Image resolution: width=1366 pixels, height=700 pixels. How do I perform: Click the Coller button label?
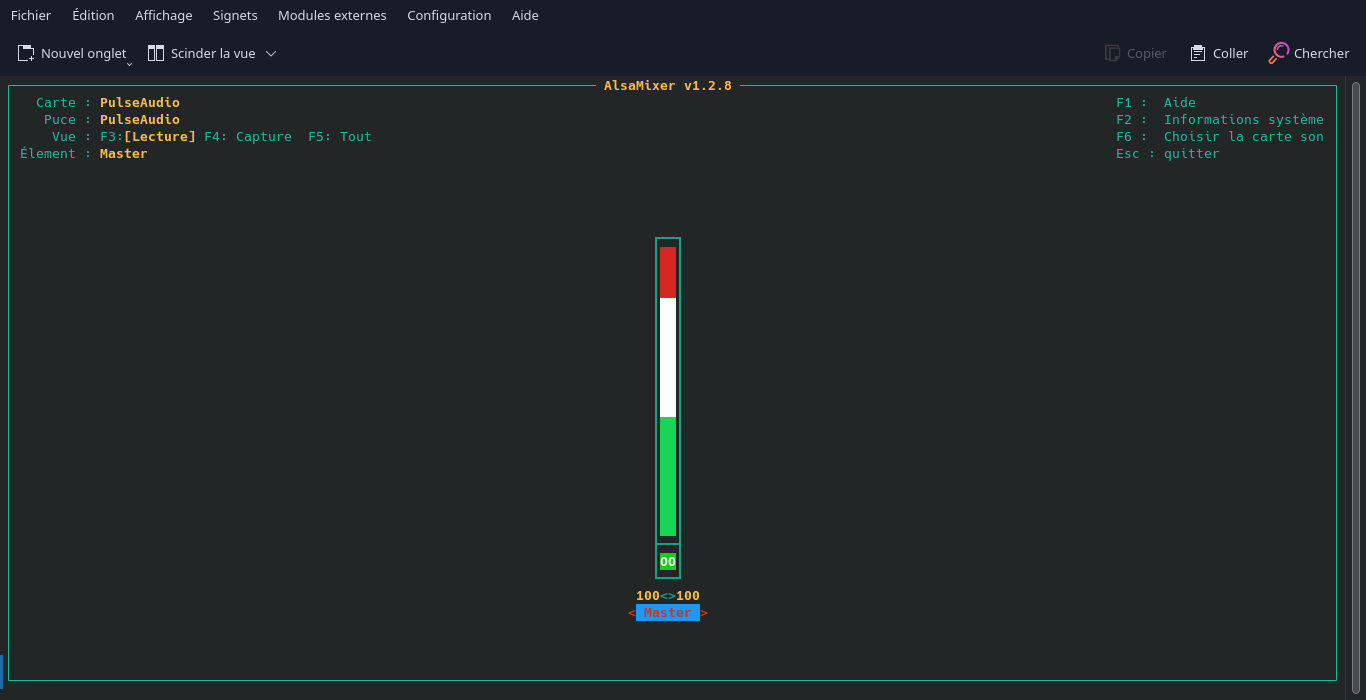pyautogui.click(x=1230, y=53)
